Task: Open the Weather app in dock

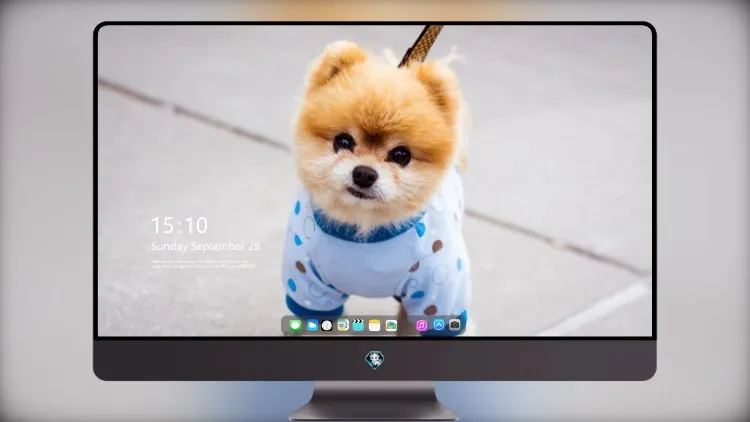Action: [312, 325]
